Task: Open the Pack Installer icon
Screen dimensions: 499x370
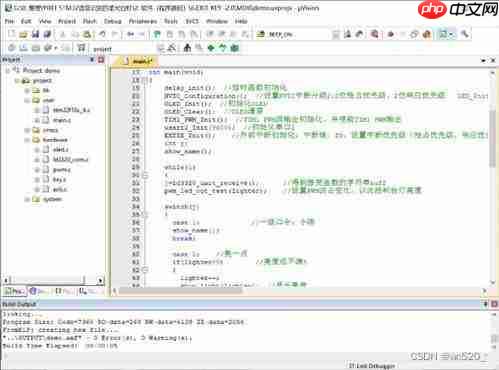Action: 235,48
